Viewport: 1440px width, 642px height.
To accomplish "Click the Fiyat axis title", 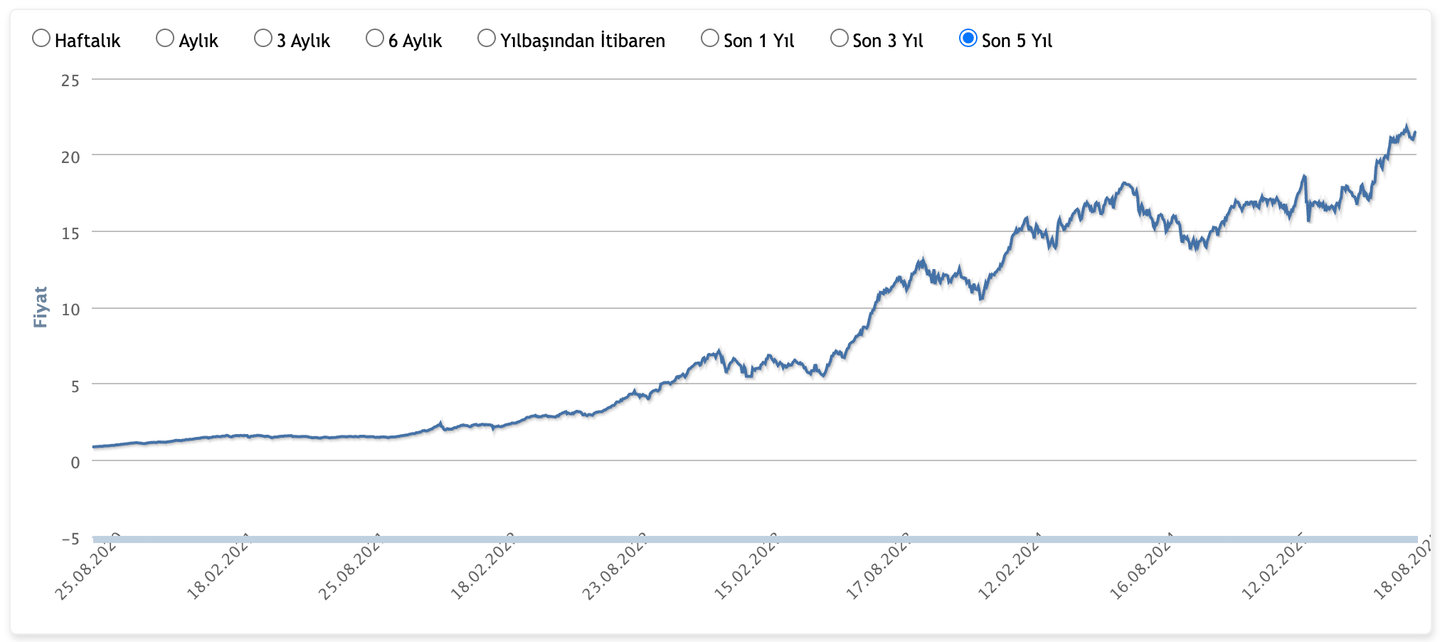I will 42,307.
